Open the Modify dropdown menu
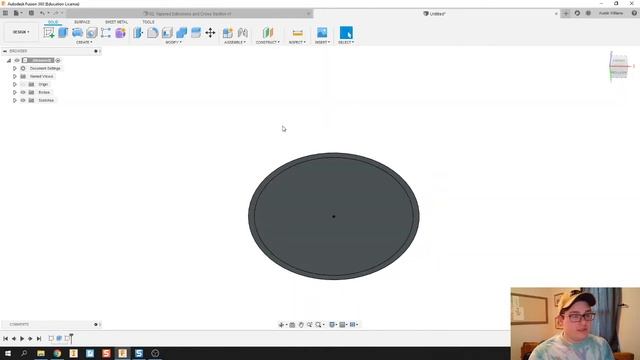The image size is (640, 360). (173, 42)
